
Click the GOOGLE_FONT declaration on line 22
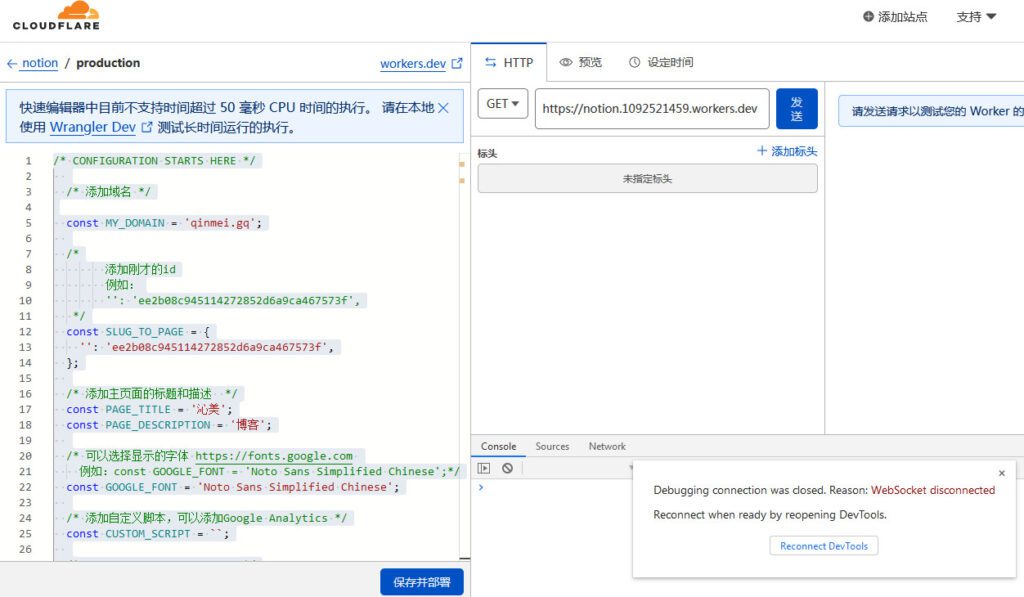(x=232, y=487)
